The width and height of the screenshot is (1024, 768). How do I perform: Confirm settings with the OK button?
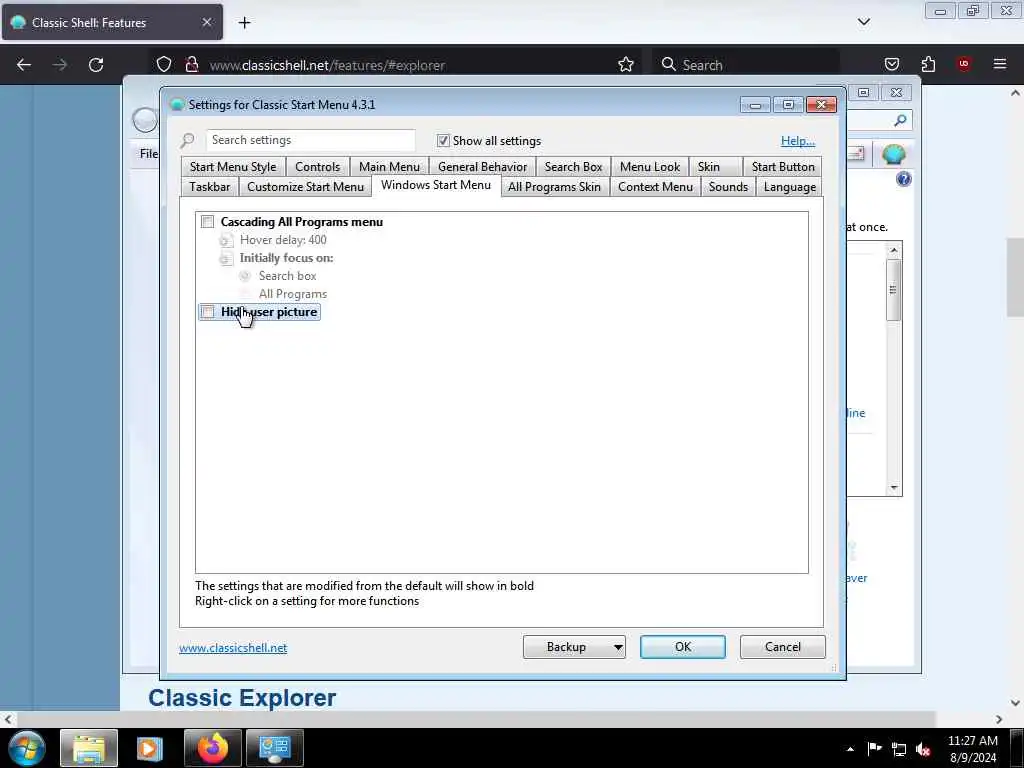pyautogui.click(x=682, y=647)
